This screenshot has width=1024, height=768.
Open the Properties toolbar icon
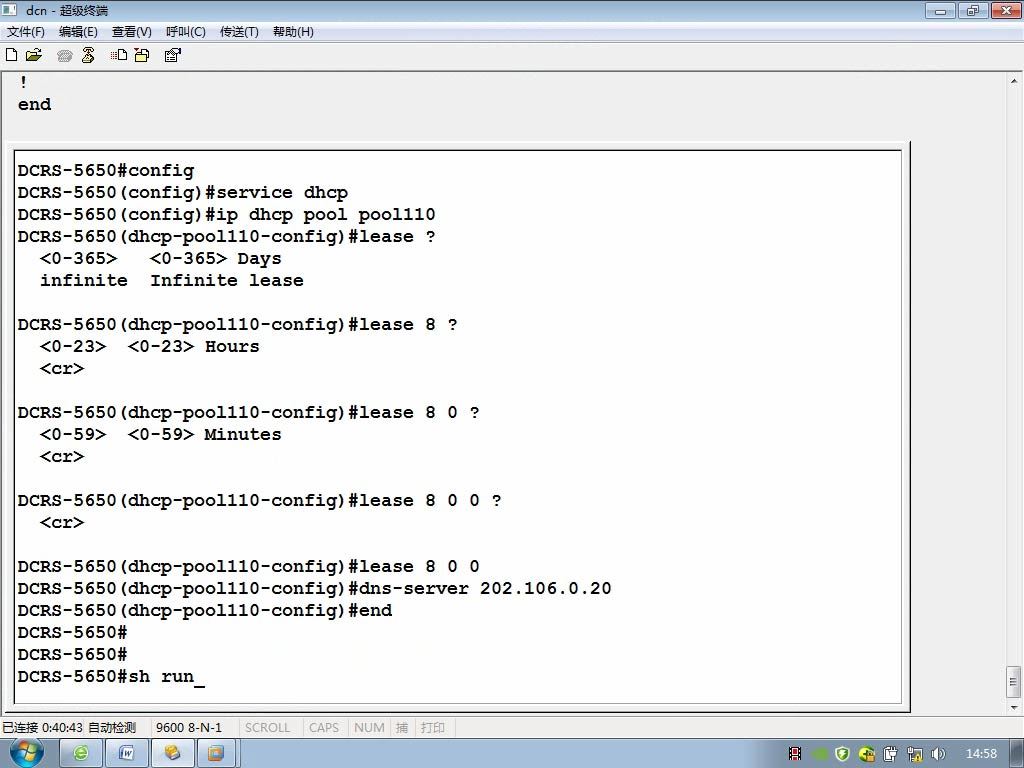(x=172, y=55)
